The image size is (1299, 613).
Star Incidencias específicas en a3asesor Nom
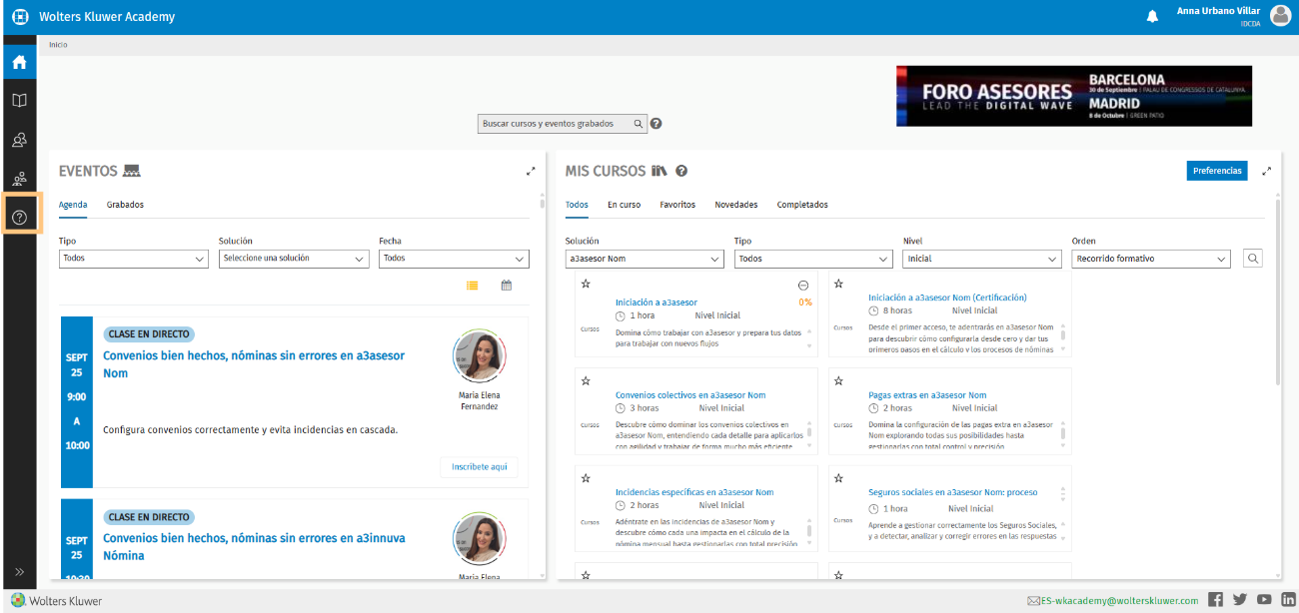(x=586, y=478)
